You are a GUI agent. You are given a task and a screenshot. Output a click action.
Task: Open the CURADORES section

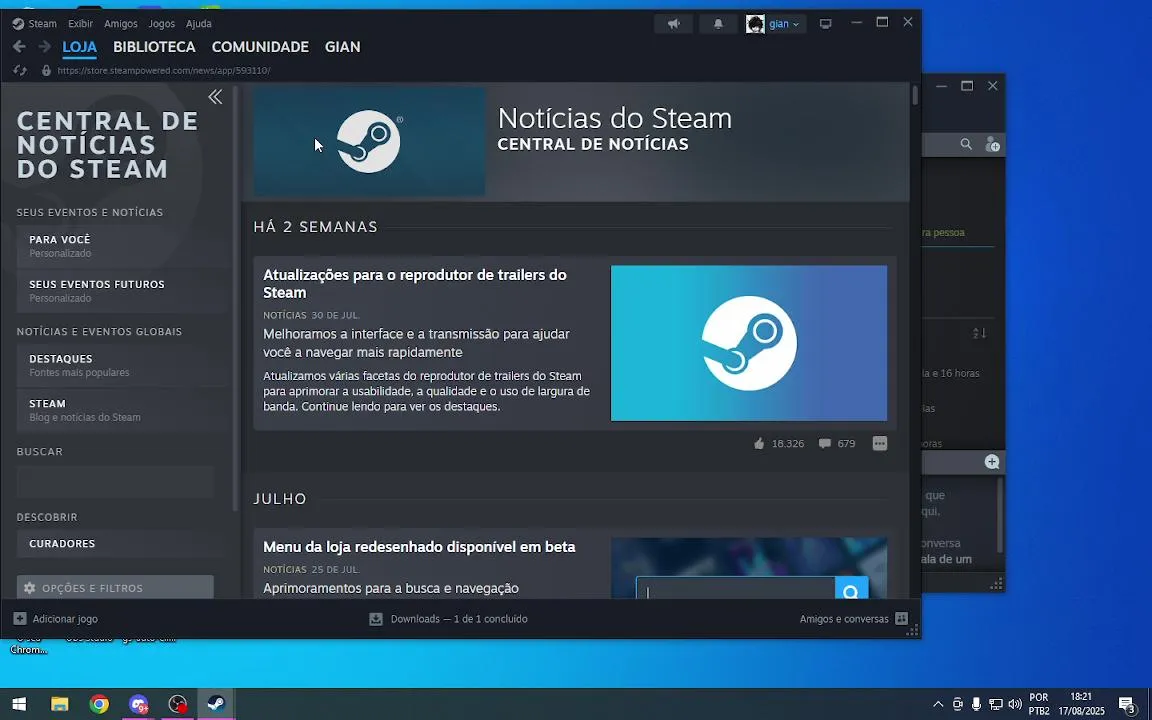click(122, 544)
